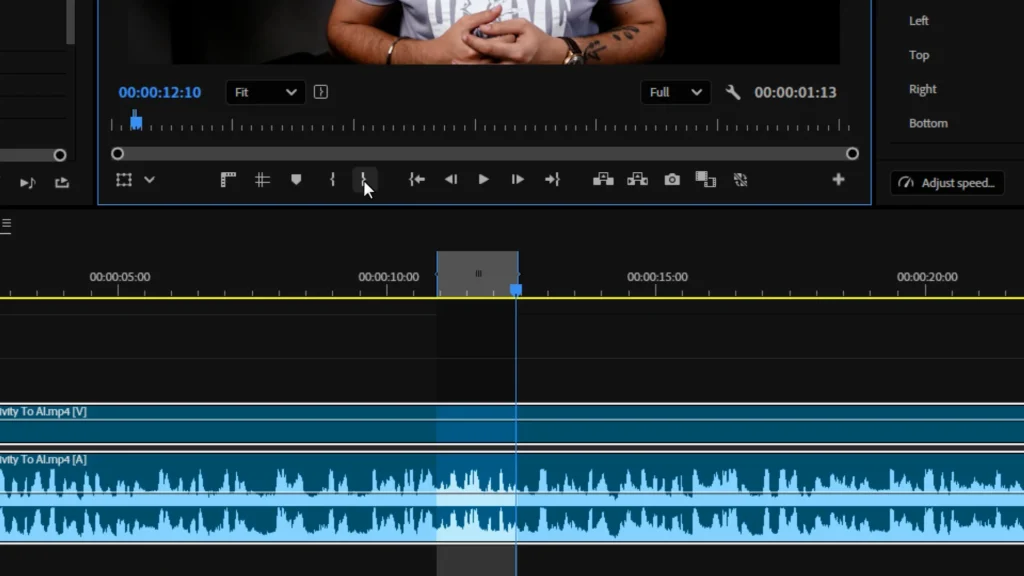The width and height of the screenshot is (1024, 576).
Task: Click the blue 00:00:12:10 timecode field
Action: [x=160, y=93]
